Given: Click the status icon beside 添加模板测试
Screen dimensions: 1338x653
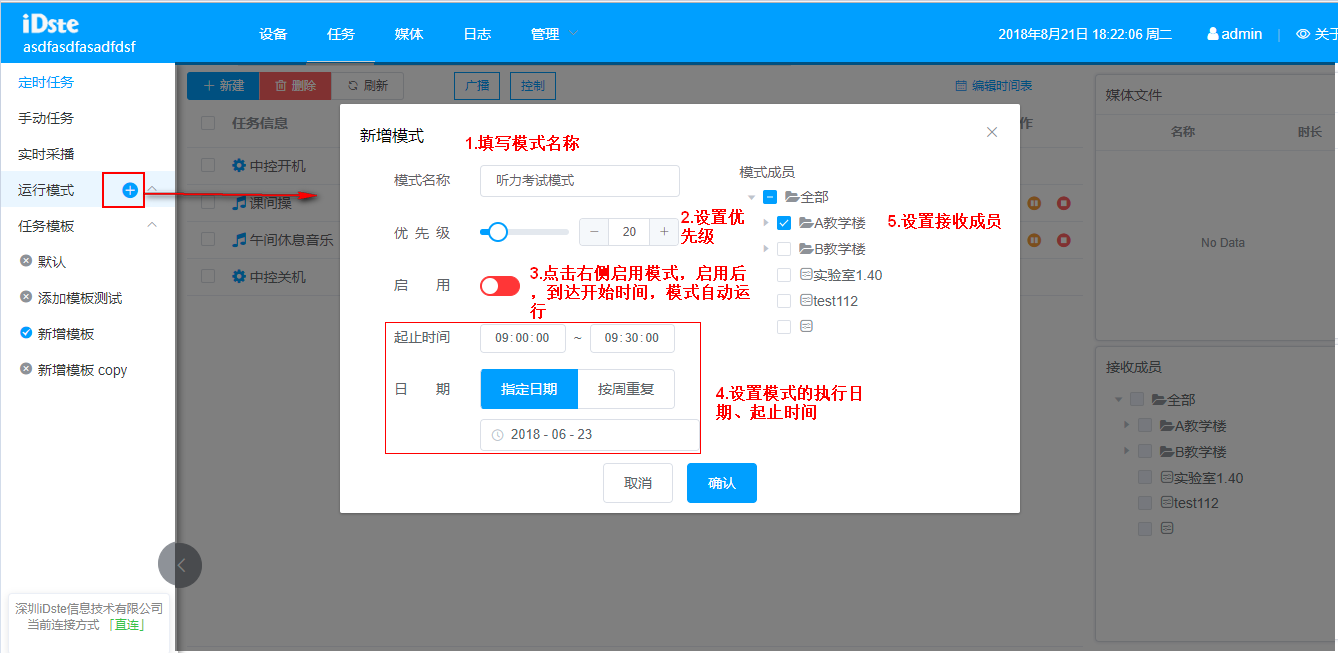Looking at the screenshot, I should tap(26, 297).
